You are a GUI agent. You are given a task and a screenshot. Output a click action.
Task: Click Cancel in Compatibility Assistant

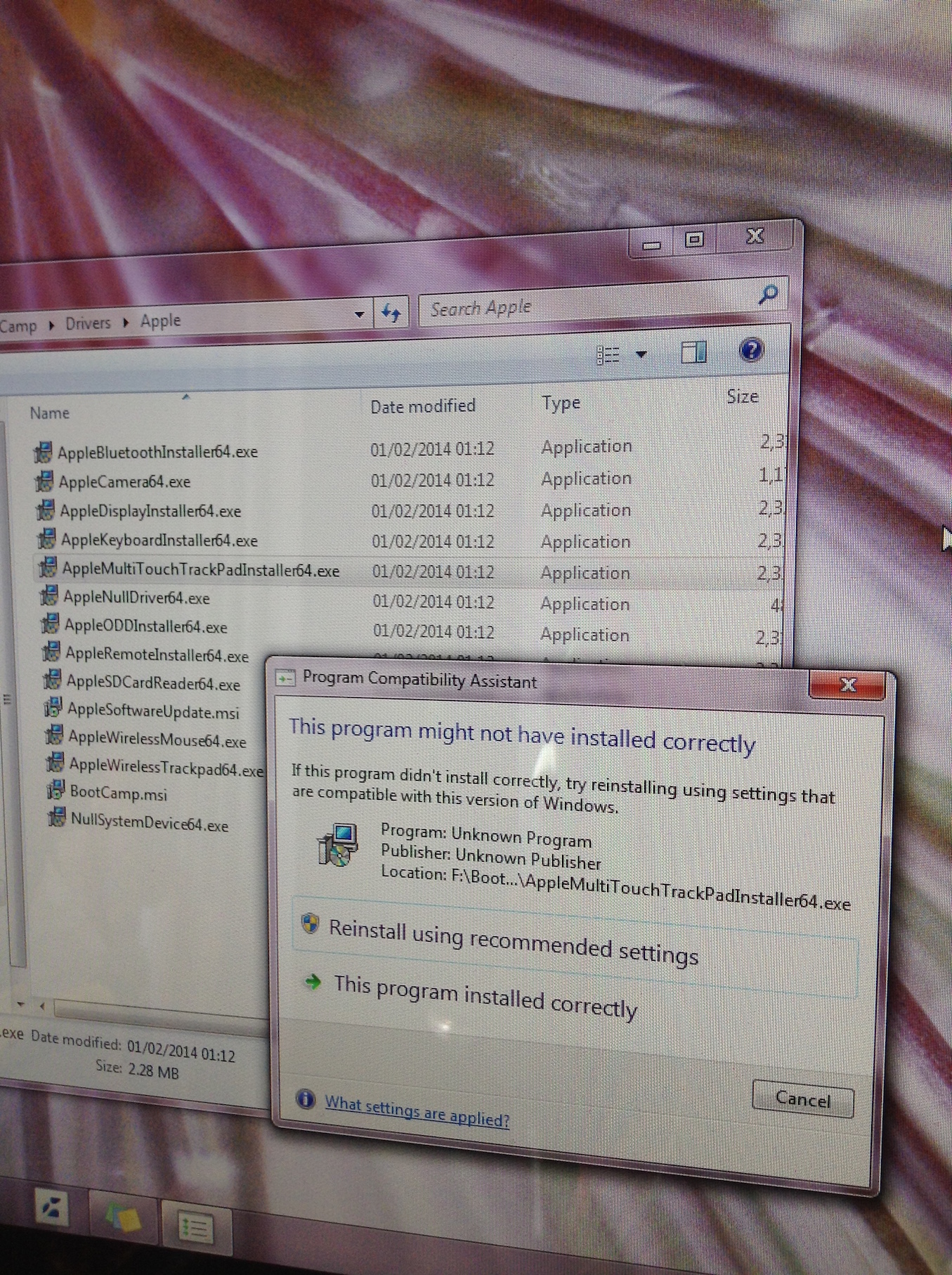[802, 1099]
